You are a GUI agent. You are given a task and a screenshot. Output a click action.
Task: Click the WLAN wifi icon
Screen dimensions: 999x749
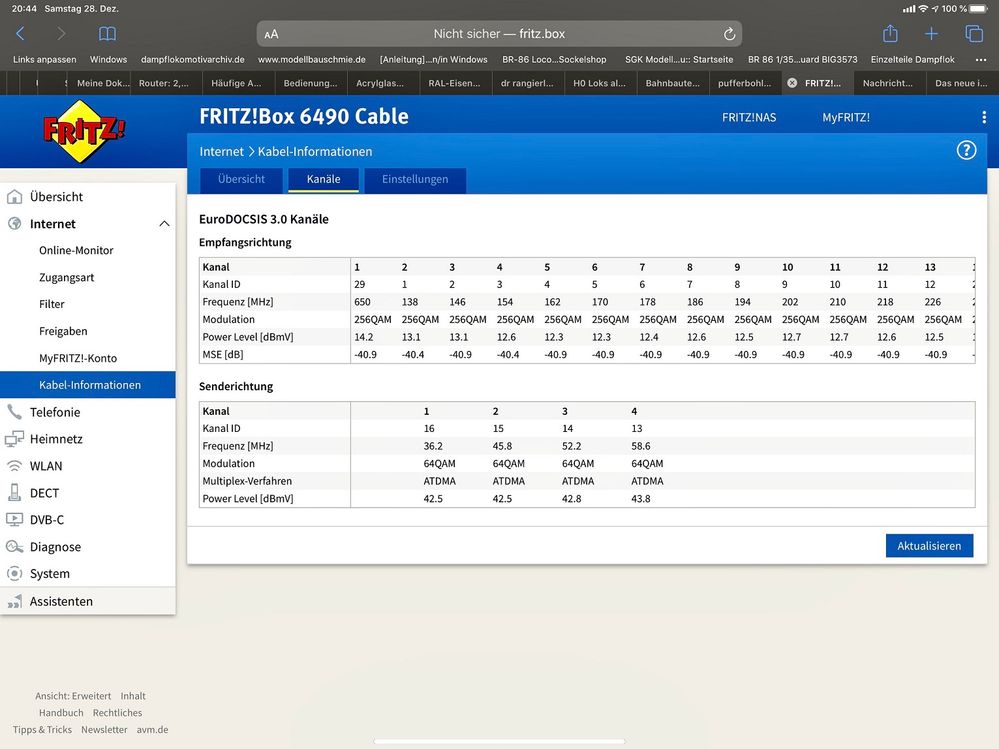(x=15, y=466)
